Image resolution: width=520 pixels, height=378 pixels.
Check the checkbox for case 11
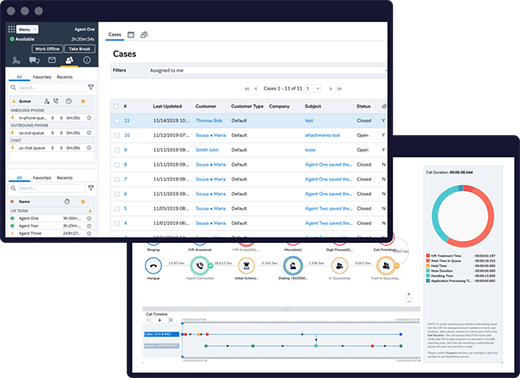pos(117,121)
